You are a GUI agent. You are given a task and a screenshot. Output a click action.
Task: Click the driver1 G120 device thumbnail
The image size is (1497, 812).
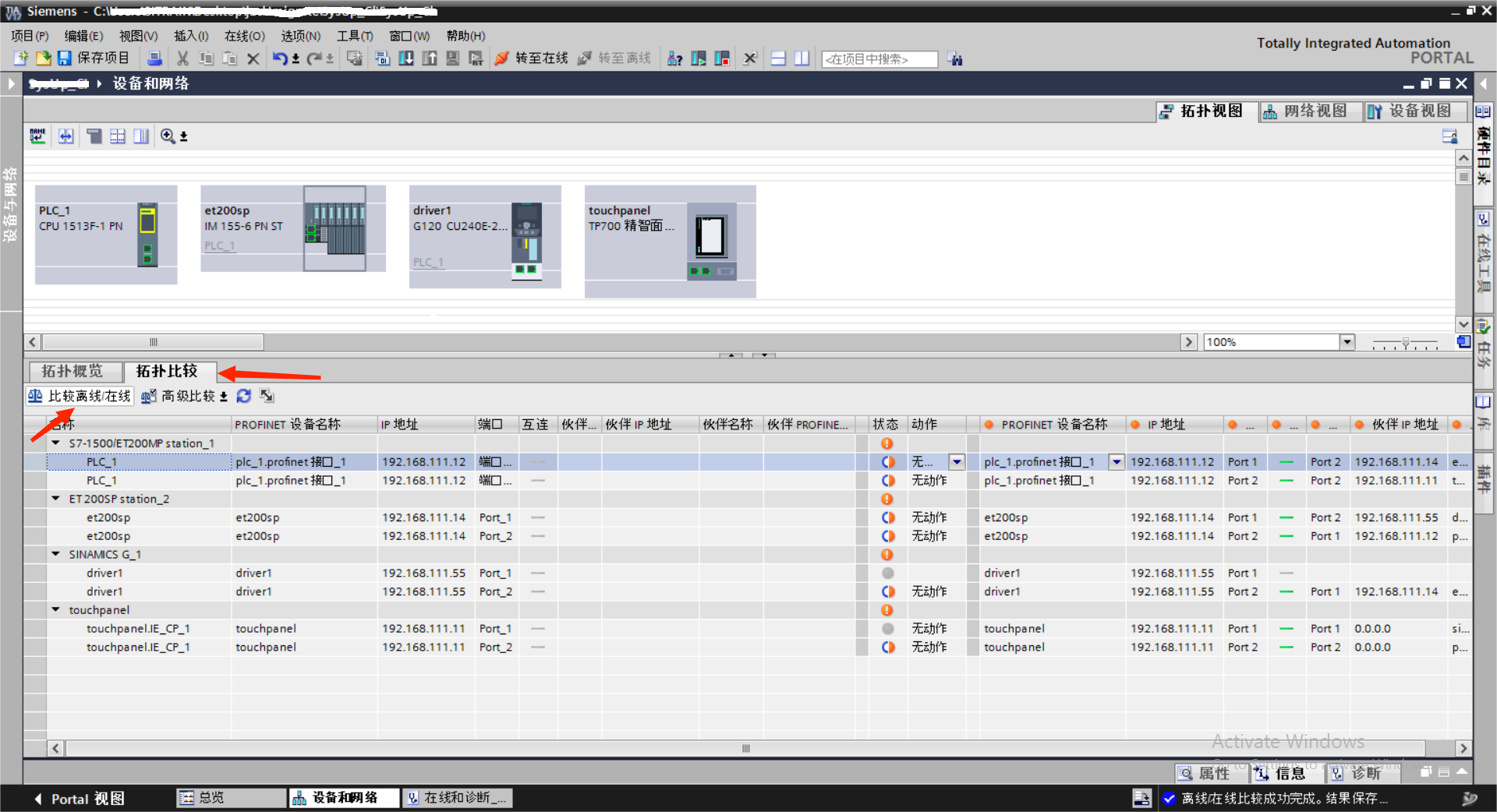point(485,237)
